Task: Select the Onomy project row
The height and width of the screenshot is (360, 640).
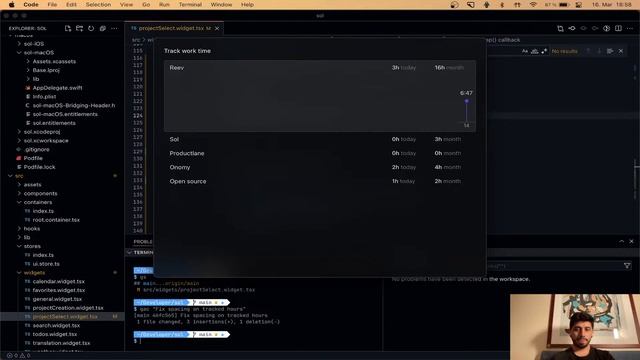Action: tap(320, 167)
